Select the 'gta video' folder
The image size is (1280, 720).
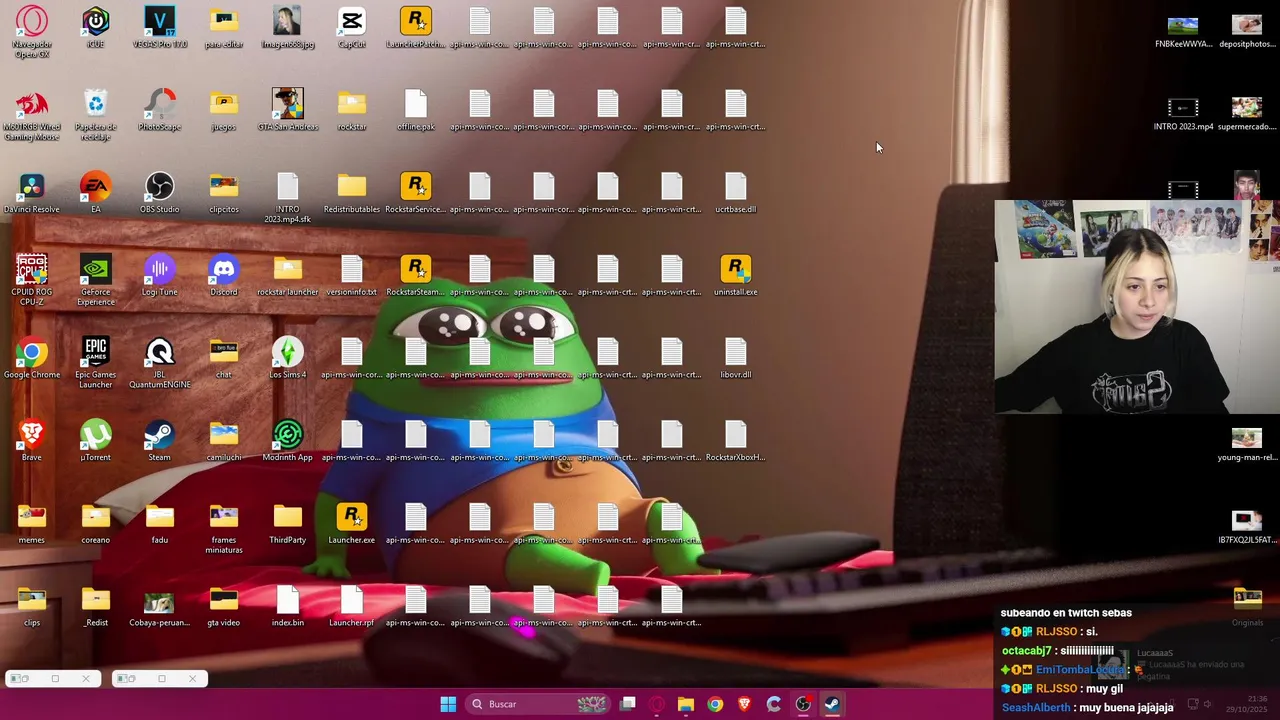point(224,606)
